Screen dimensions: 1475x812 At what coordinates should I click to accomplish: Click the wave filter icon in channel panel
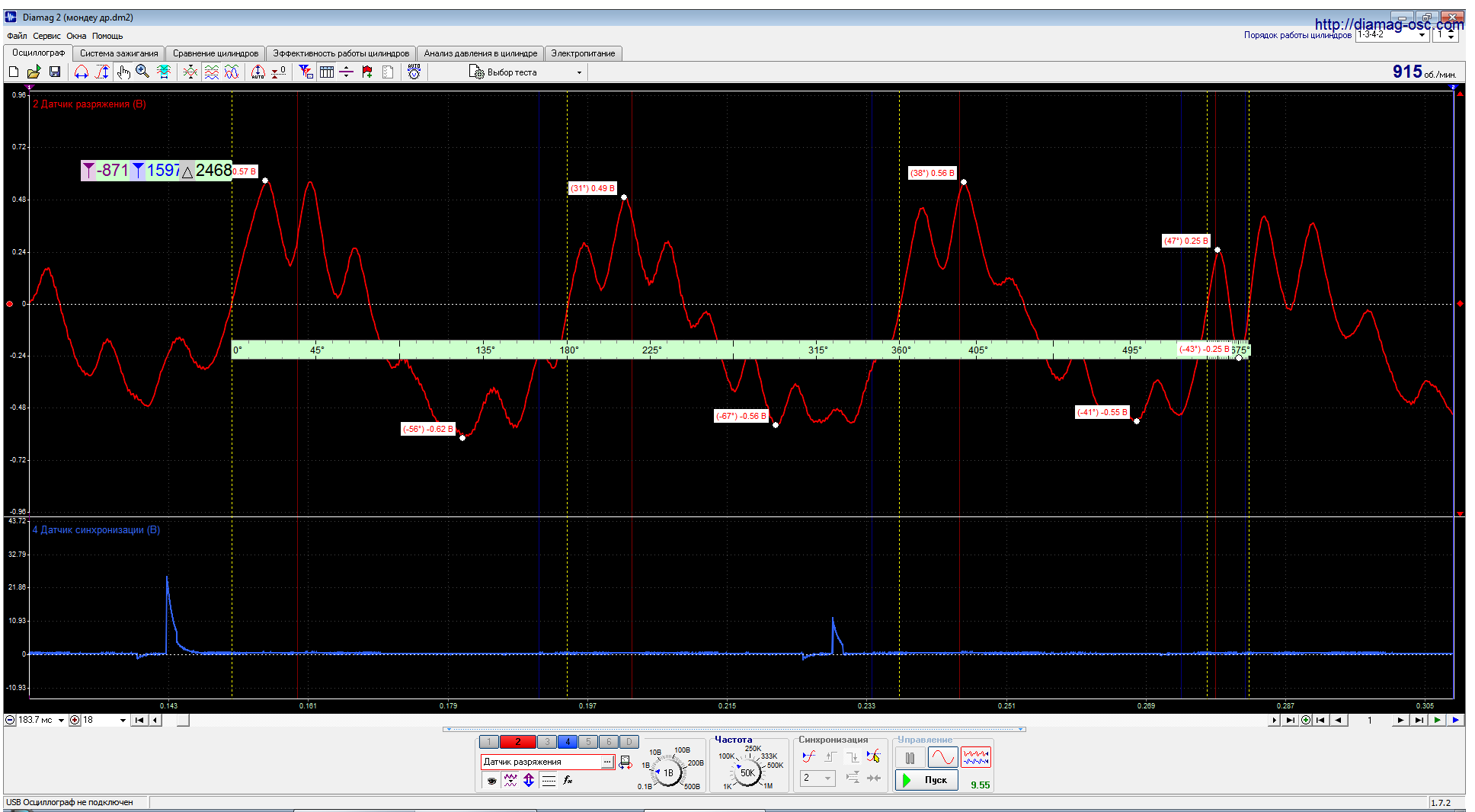coord(510,780)
